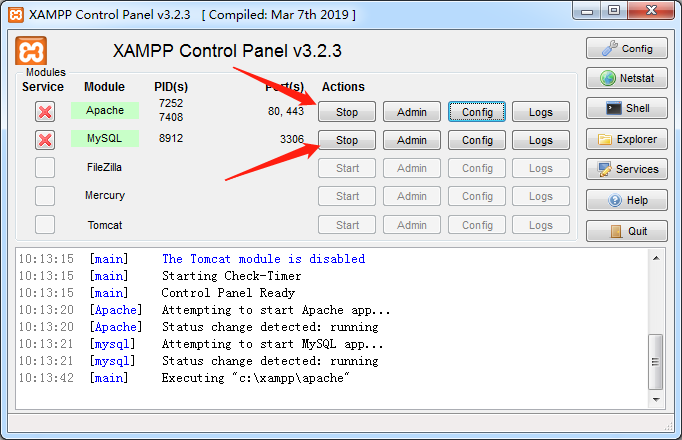Start the FileZilla module
This screenshot has width=682, height=440.
pos(347,168)
